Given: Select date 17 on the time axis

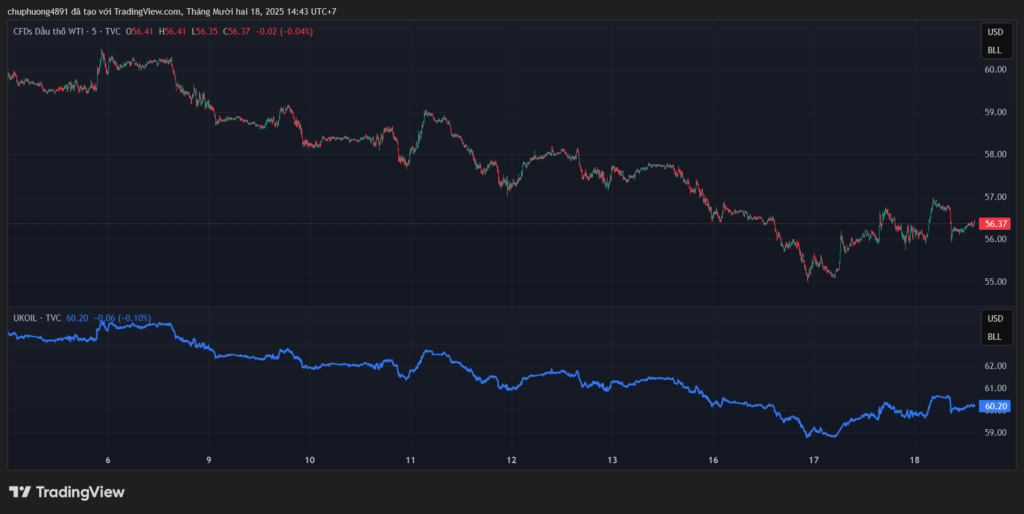Looking at the screenshot, I should [814, 460].
